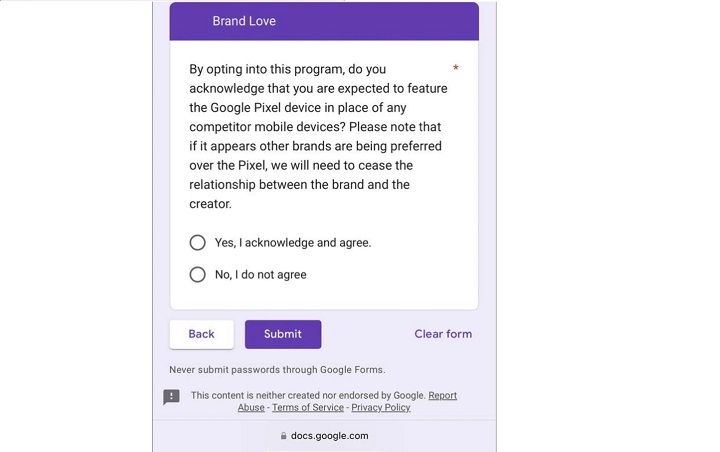Click the Google Pixel acknowledgment question text

pyautogui.click(x=318, y=136)
